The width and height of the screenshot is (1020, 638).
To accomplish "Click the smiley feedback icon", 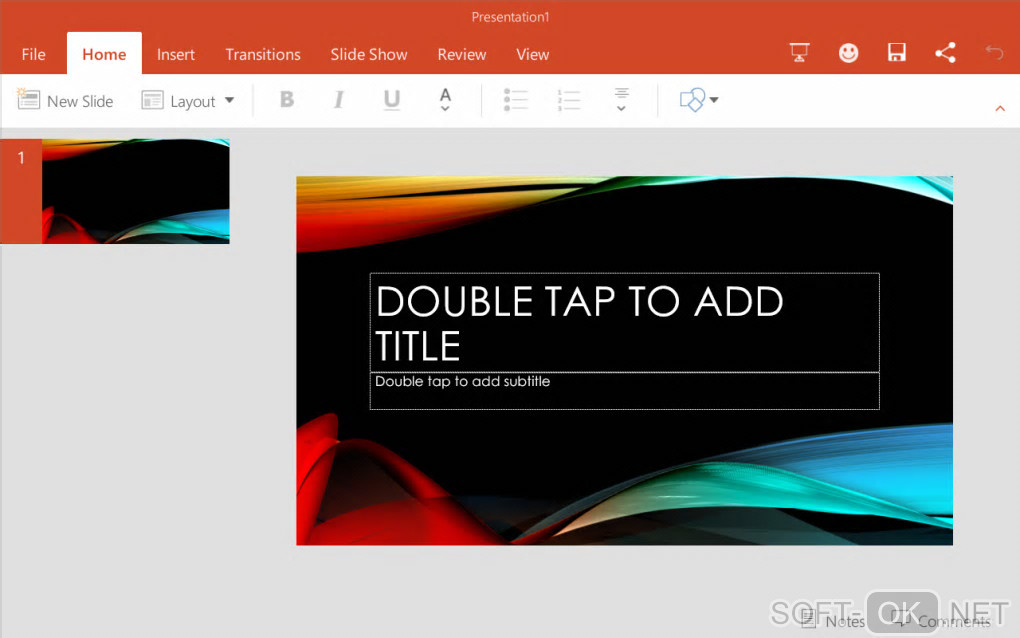I will click(x=848, y=54).
